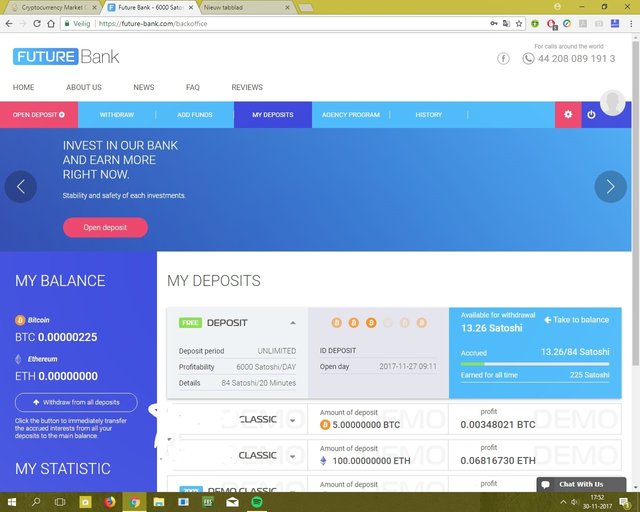Open the Chat With Us widget
640x512 pixels.
pyautogui.click(x=581, y=485)
